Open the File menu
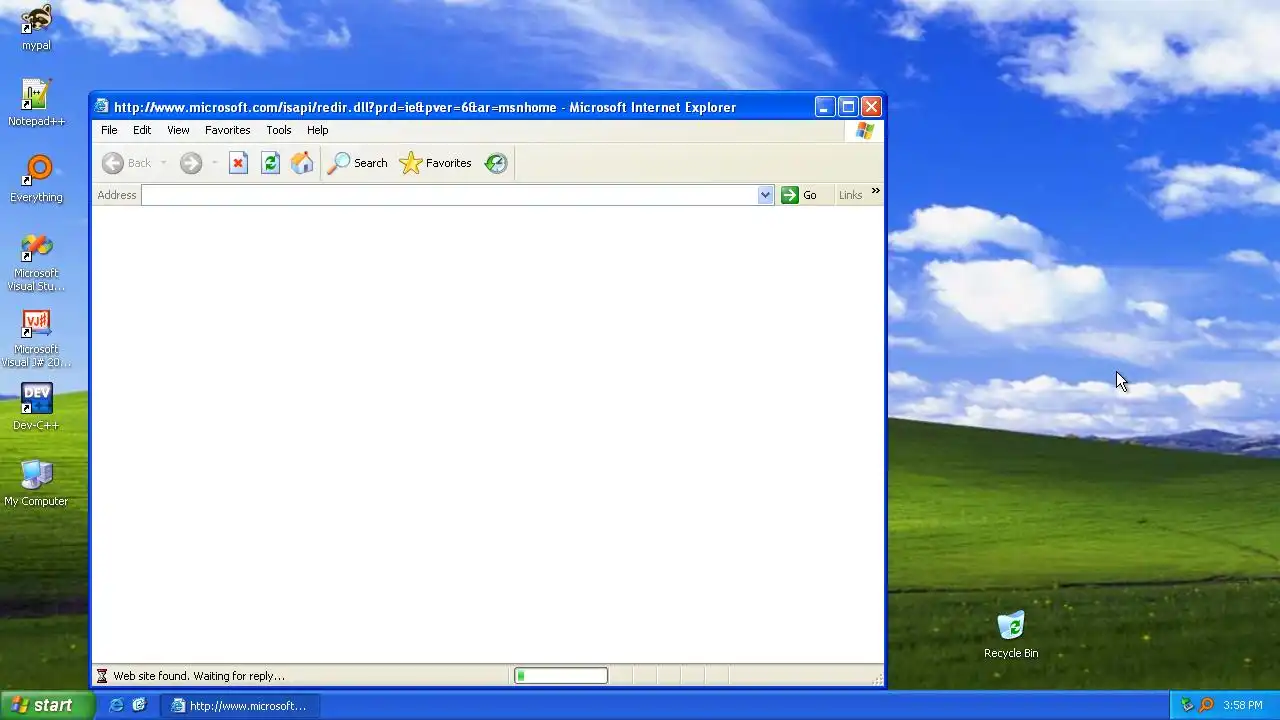The image size is (1280, 720). click(109, 130)
